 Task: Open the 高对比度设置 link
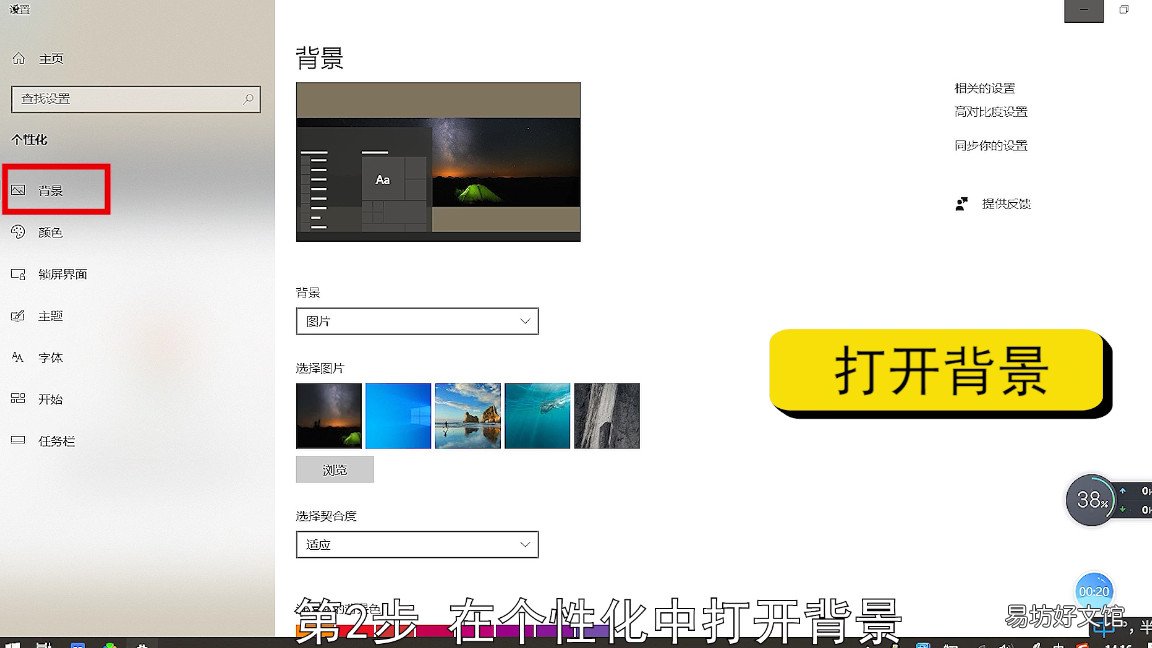pyautogui.click(x=990, y=112)
